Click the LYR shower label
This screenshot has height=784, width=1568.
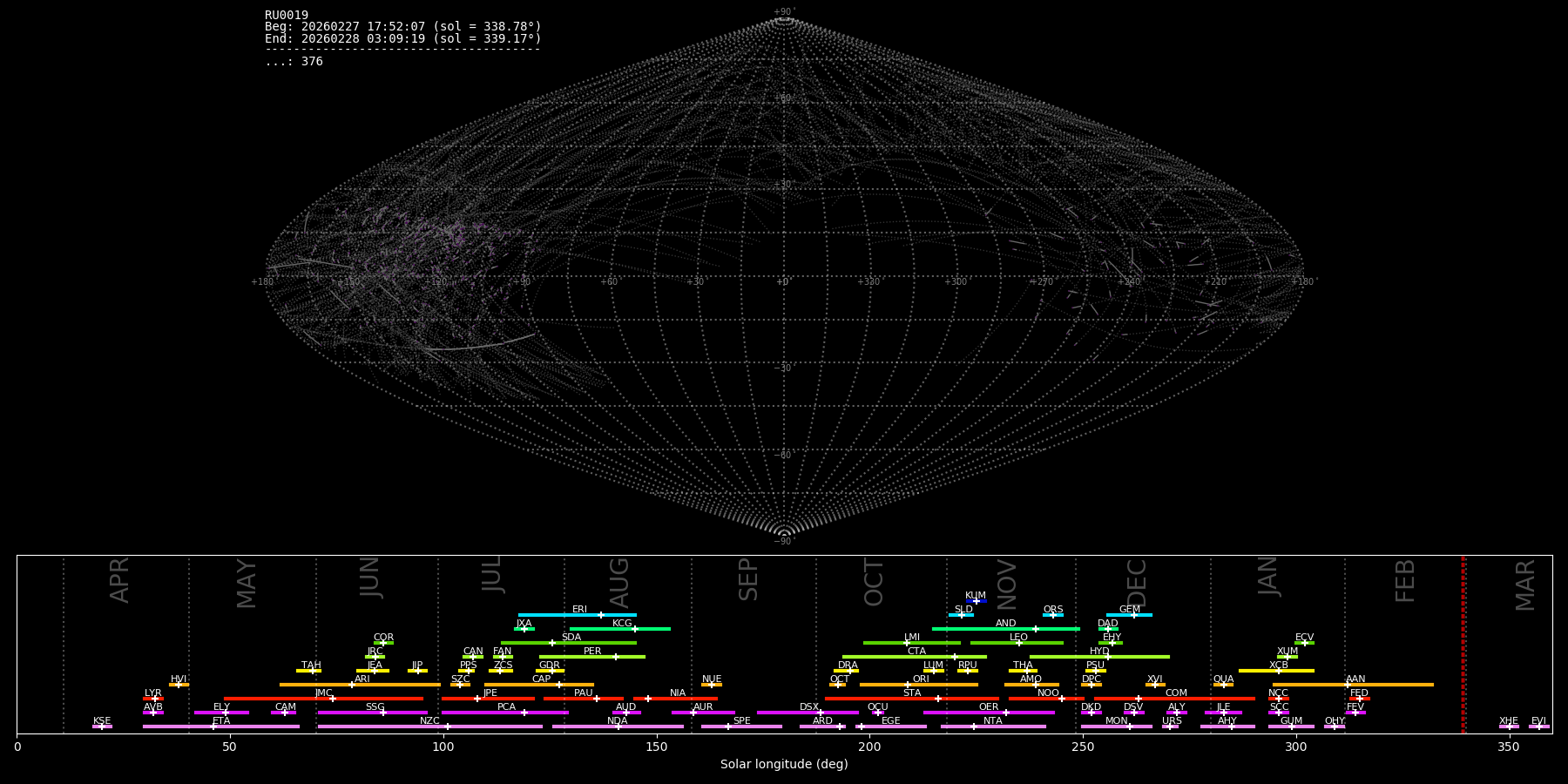153,693
